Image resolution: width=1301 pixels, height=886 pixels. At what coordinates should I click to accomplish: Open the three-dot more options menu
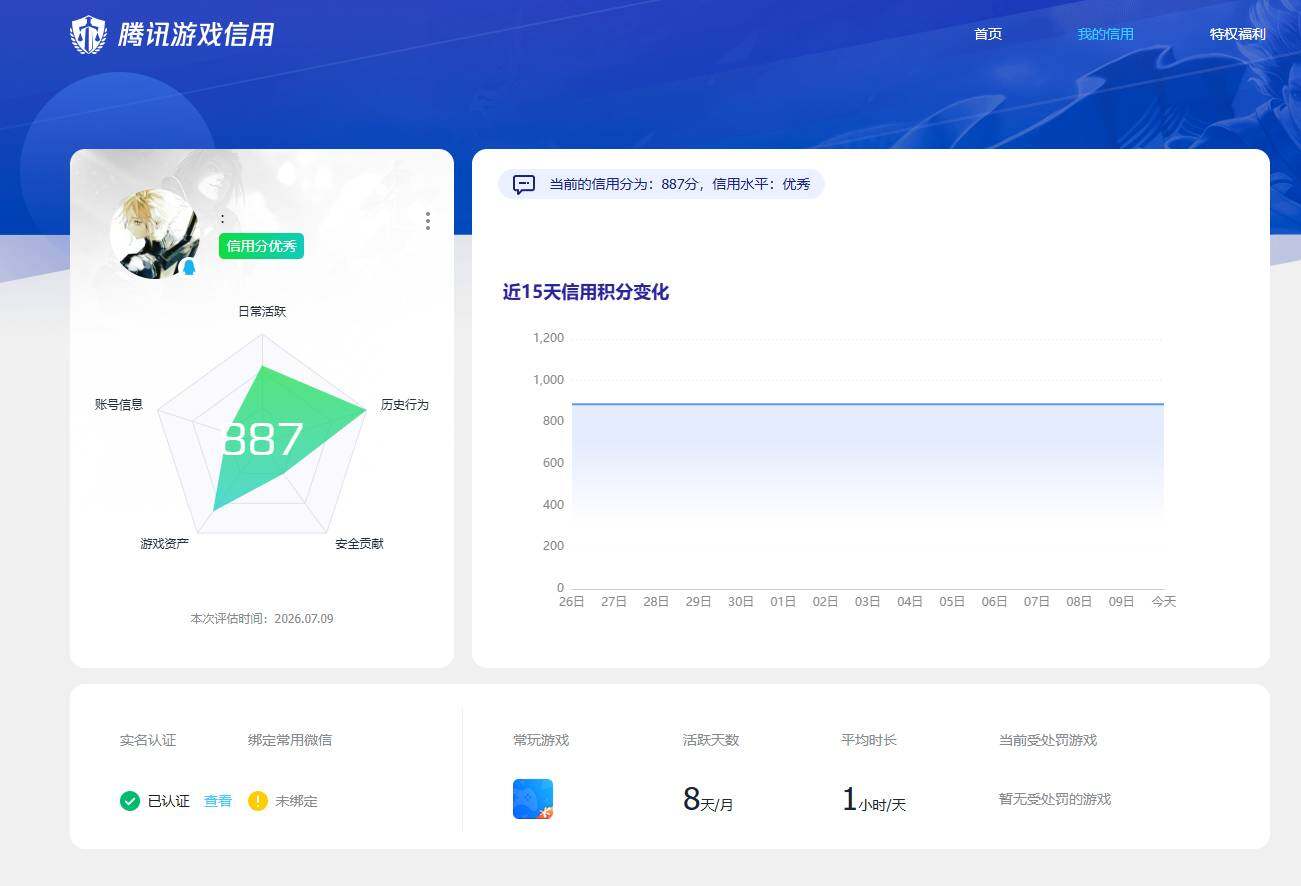tap(428, 221)
